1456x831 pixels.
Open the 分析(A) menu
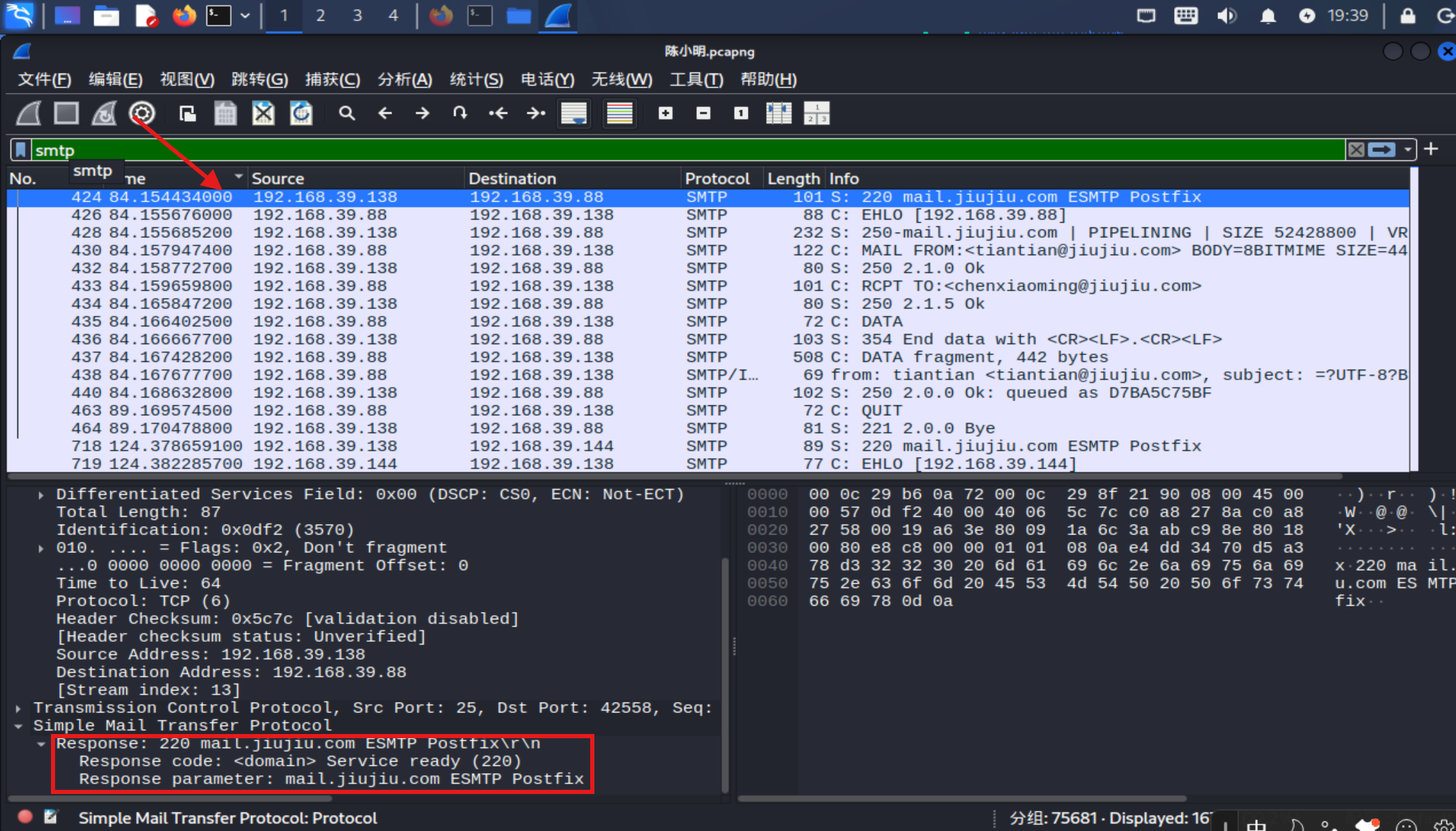coord(405,80)
